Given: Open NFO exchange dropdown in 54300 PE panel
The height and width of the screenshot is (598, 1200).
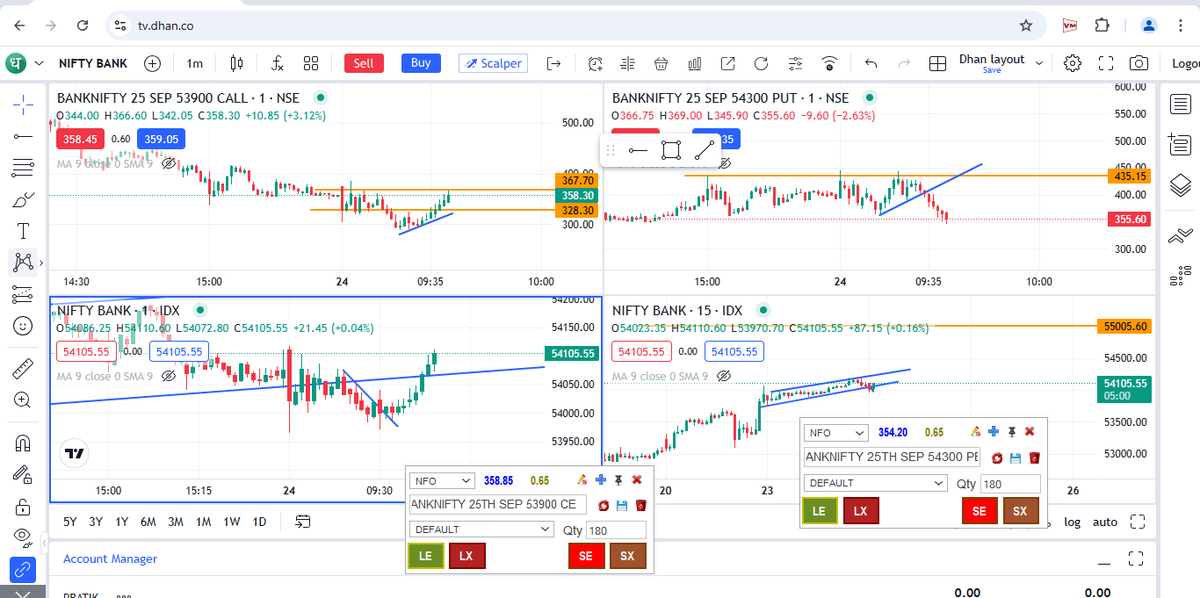Looking at the screenshot, I should 836,433.
